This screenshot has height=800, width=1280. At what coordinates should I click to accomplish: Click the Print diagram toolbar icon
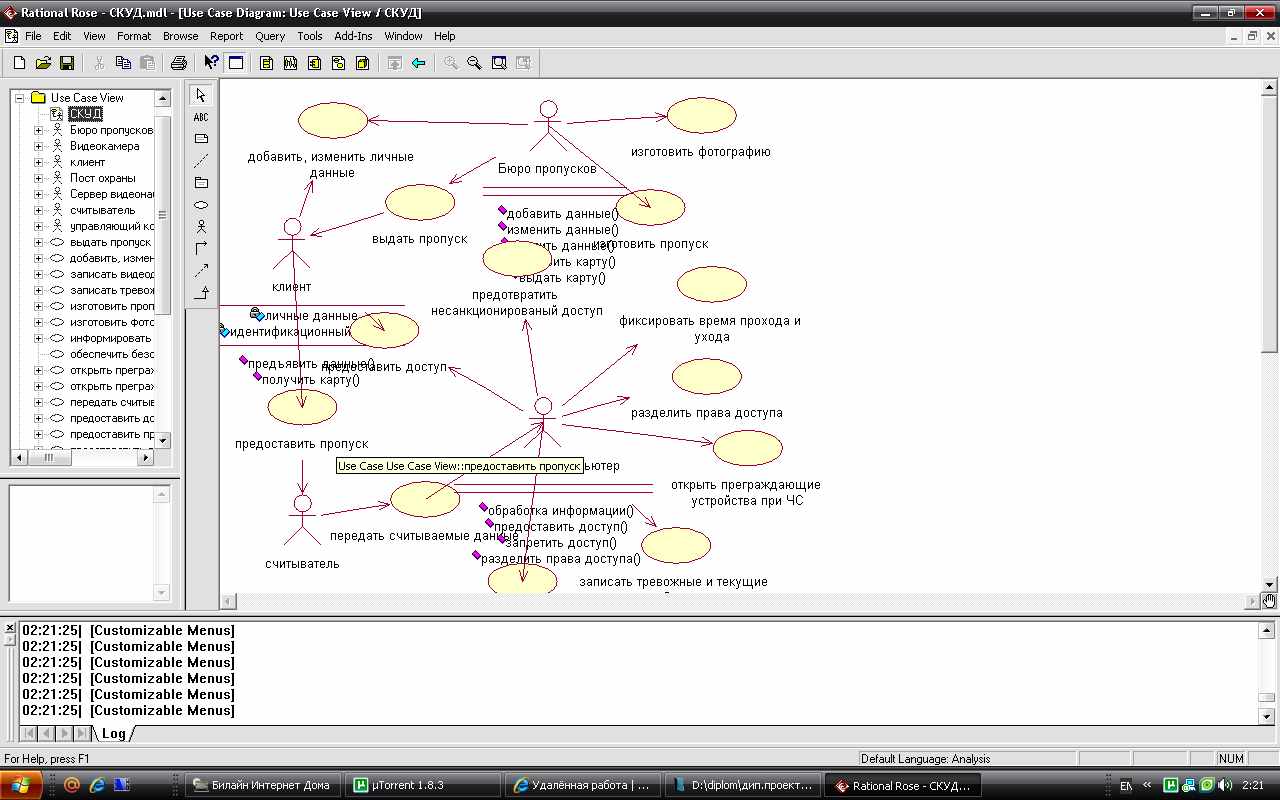click(178, 63)
